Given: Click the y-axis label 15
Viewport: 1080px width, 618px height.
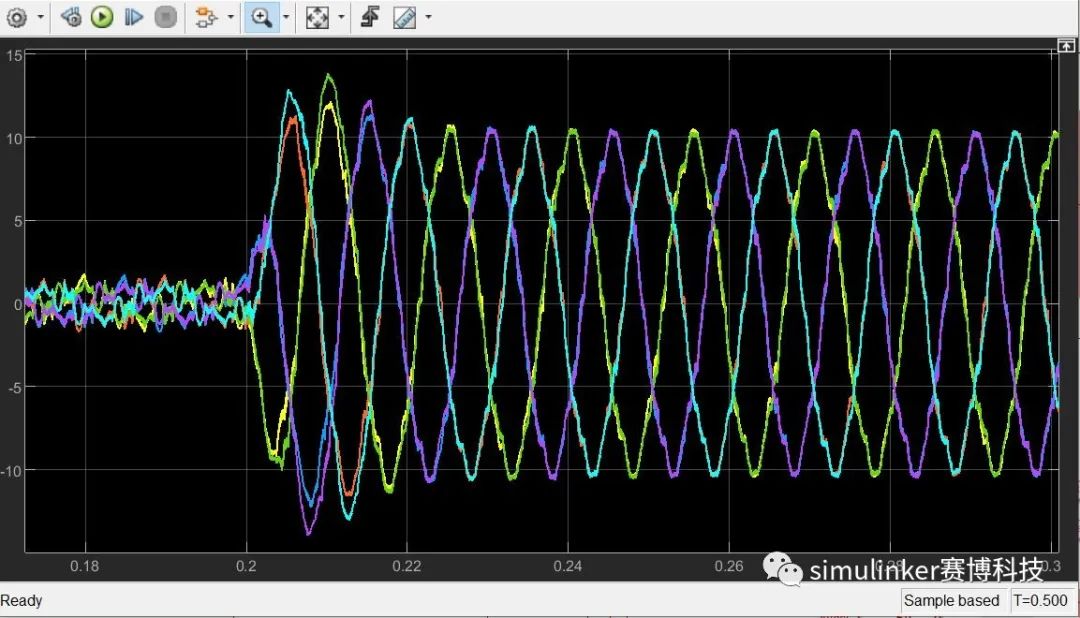Looking at the screenshot, I should (14, 55).
